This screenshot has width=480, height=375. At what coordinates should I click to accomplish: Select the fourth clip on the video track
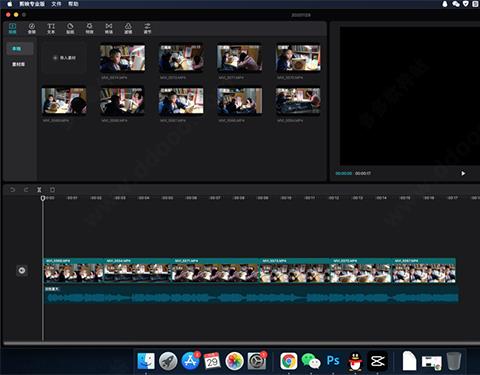(295, 270)
